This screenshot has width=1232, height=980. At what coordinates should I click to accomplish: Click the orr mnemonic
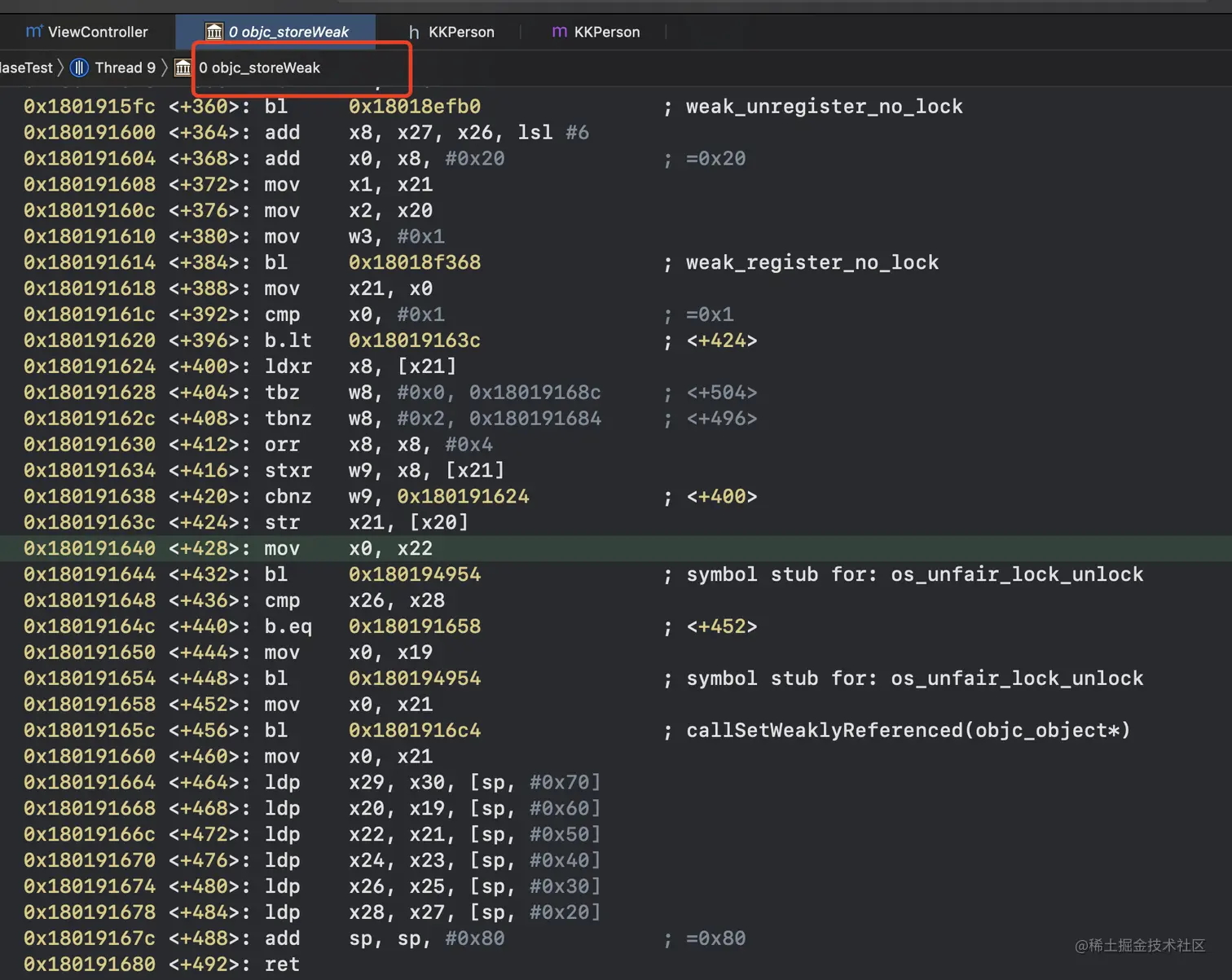pyautogui.click(x=282, y=445)
